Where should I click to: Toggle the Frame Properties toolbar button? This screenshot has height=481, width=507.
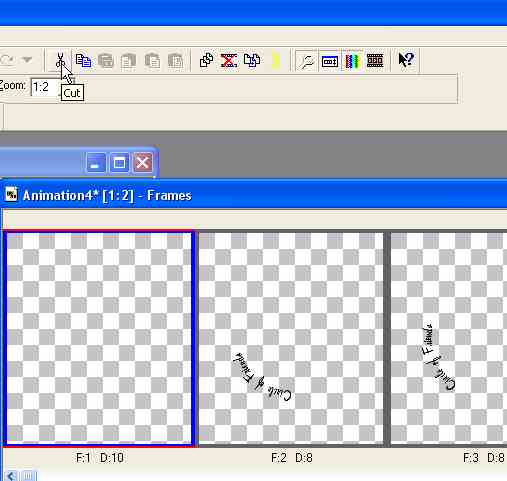330,61
